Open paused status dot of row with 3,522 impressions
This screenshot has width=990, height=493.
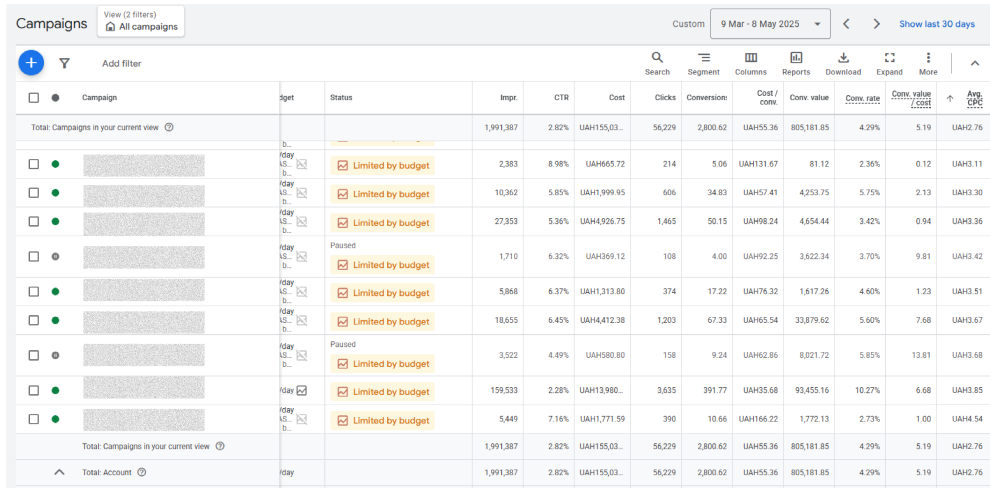pos(56,355)
